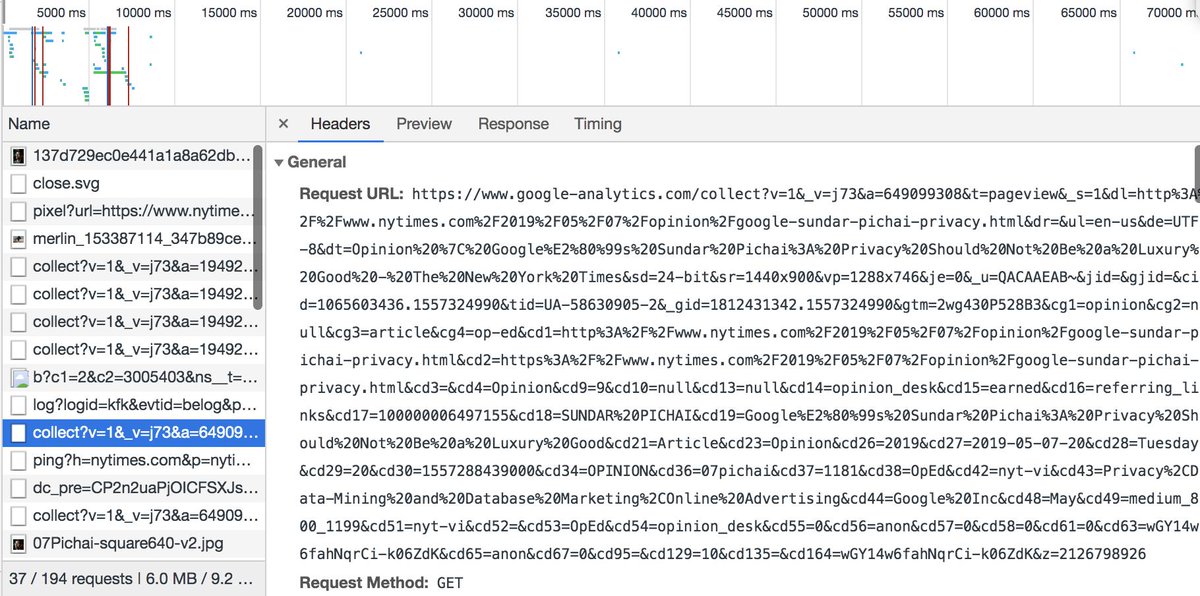This screenshot has width=1200, height=596.
Task: Click the 25000 ms timeline marker
Action: pos(400,13)
